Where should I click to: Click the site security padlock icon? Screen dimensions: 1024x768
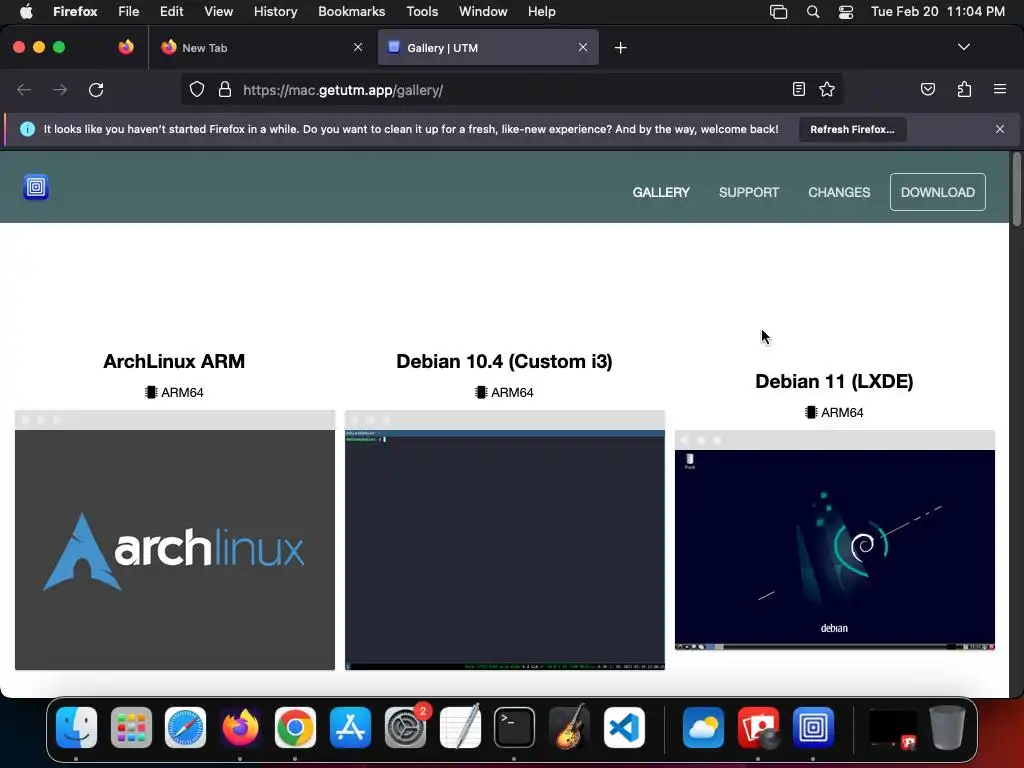pyautogui.click(x=225, y=89)
